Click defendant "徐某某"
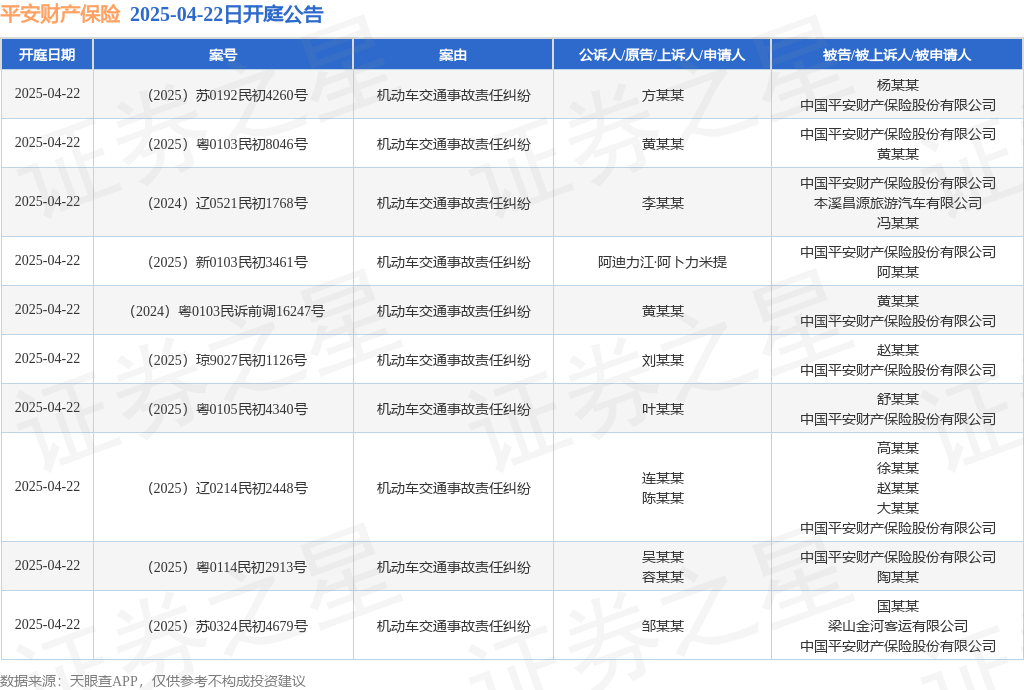The image size is (1024, 690). coord(898,469)
